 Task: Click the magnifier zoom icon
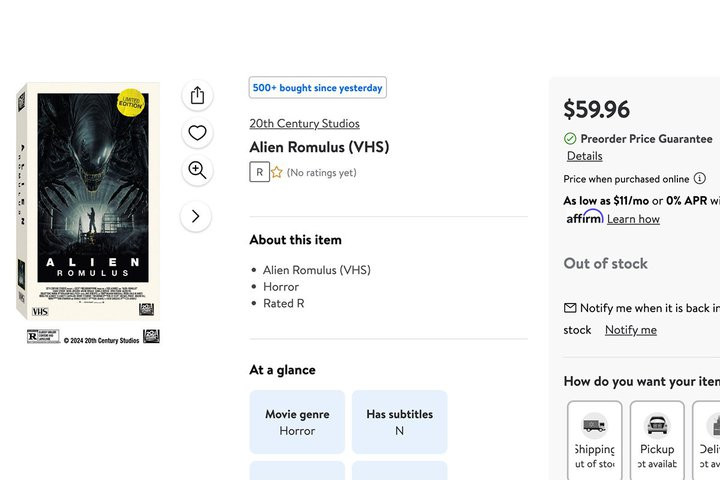click(x=197, y=171)
